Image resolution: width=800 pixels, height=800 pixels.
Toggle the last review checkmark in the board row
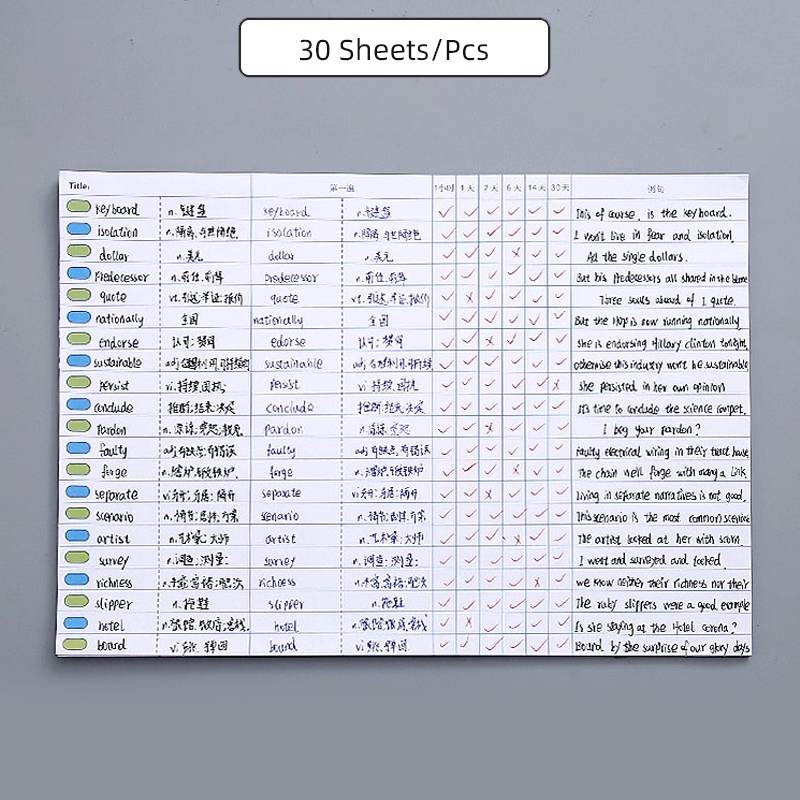click(x=558, y=647)
